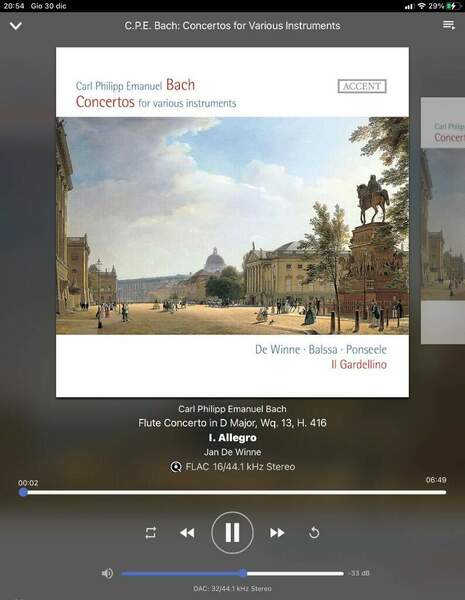Collapse the now playing view with chevron
The width and height of the screenshot is (465, 600).
point(16,26)
